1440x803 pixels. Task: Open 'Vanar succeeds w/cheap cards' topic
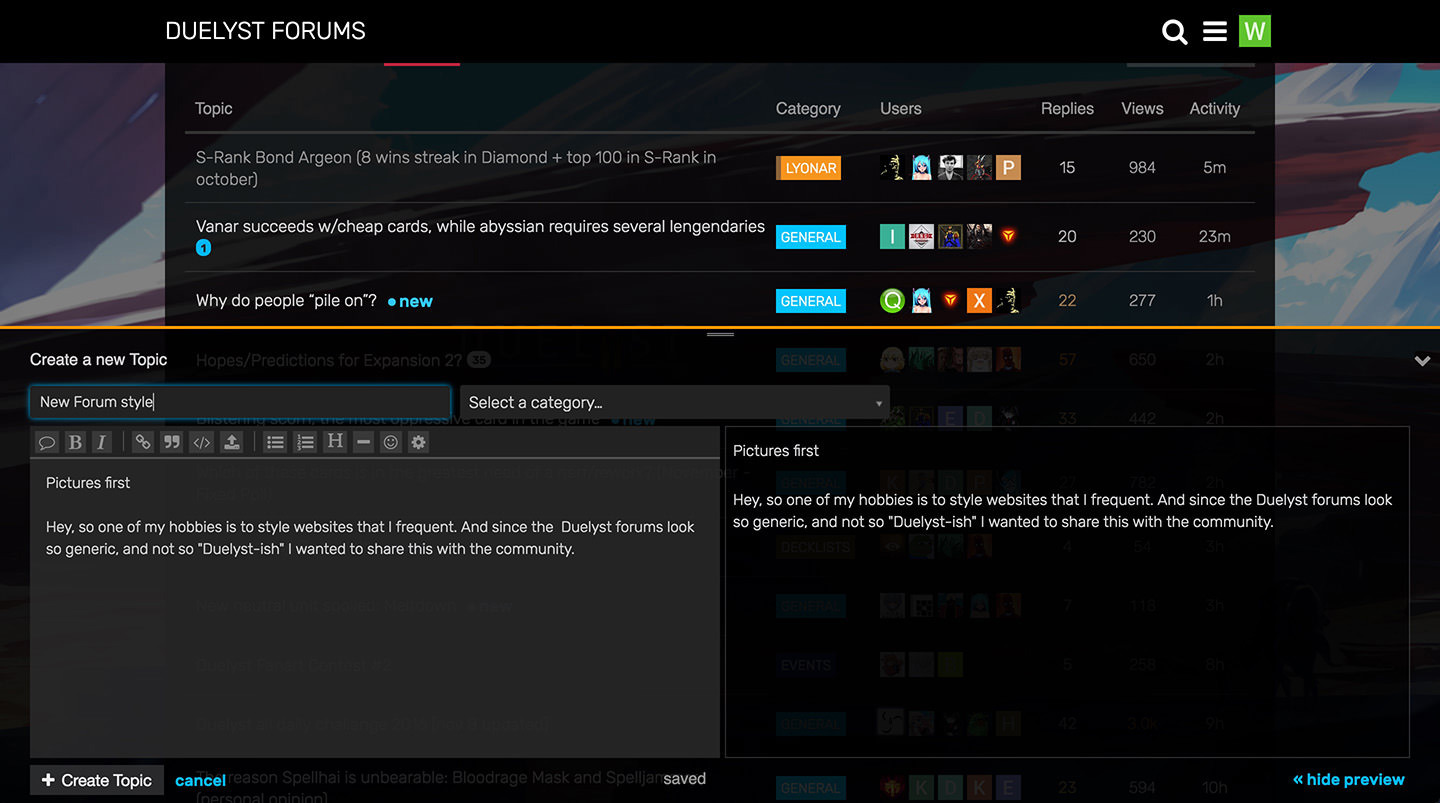click(480, 227)
